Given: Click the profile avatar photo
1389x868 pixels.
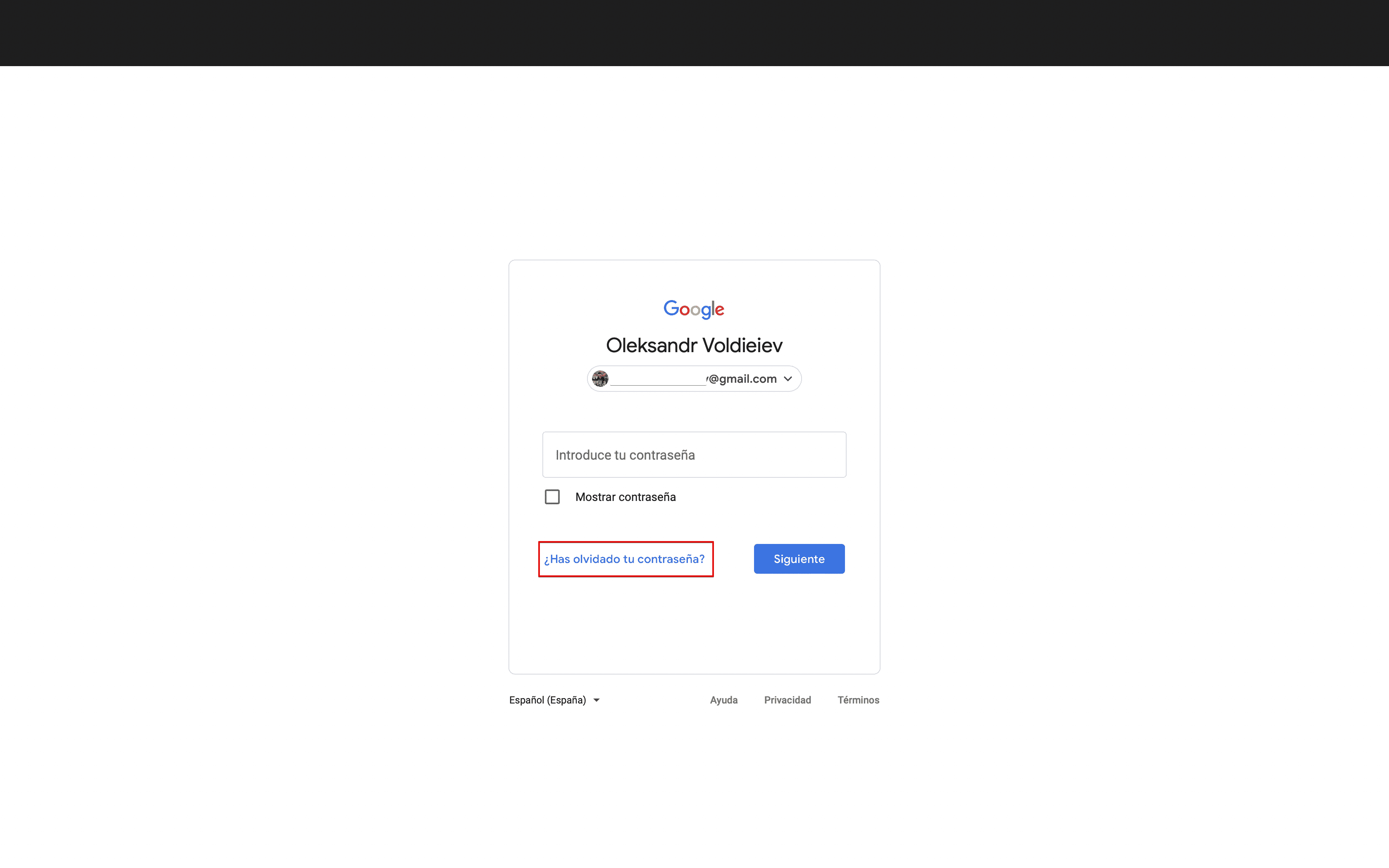Looking at the screenshot, I should click(x=600, y=378).
